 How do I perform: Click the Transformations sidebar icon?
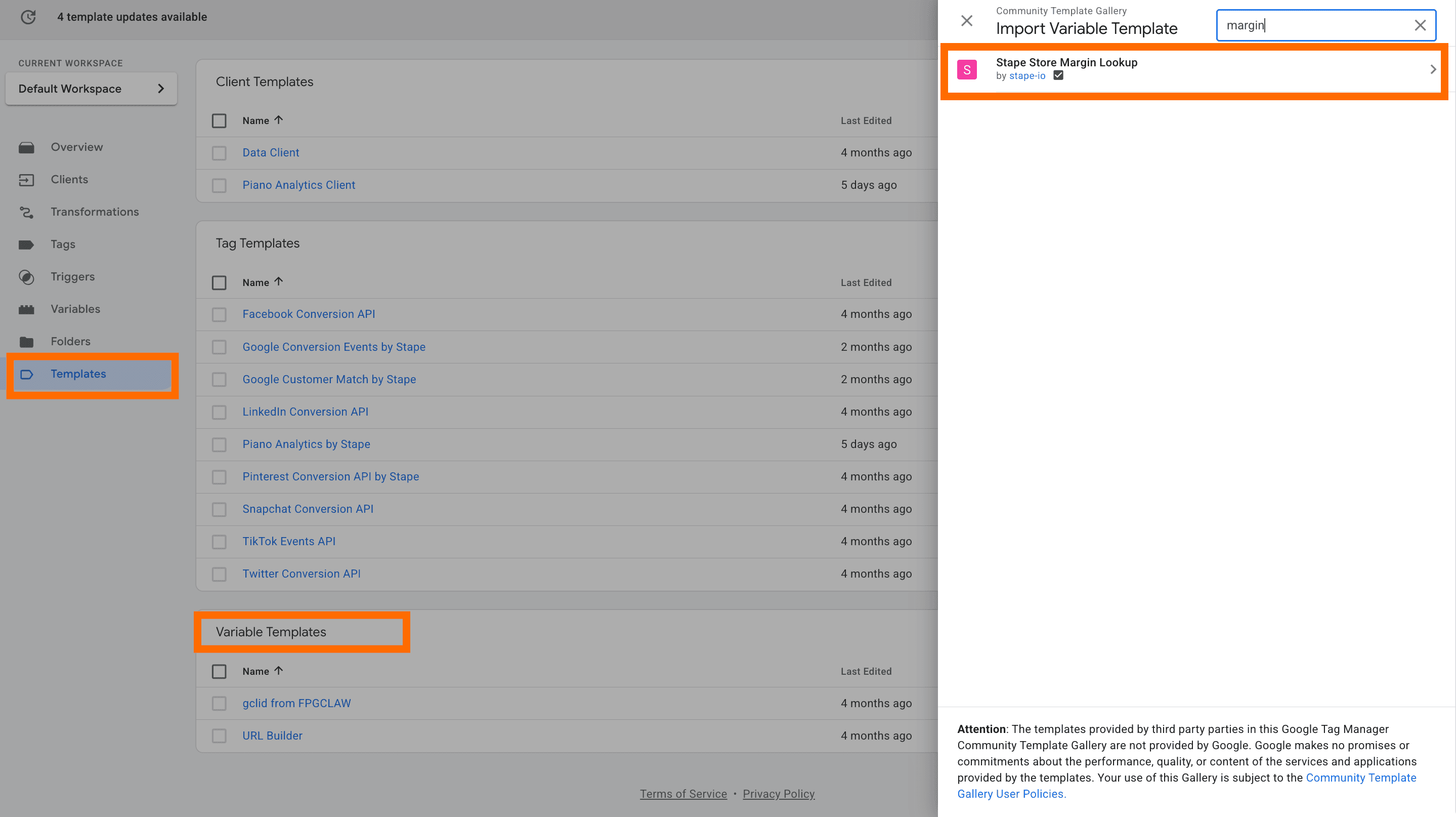(27, 212)
